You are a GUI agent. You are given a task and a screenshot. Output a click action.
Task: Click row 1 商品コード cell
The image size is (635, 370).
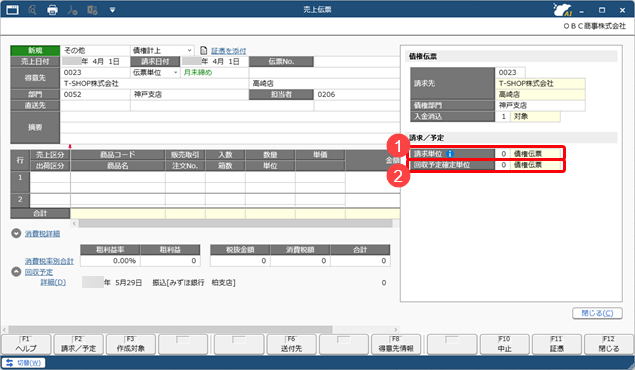click(x=117, y=177)
